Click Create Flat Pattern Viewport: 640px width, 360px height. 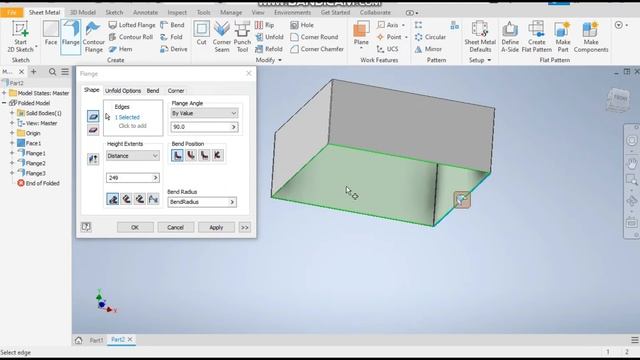[x=536, y=37]
